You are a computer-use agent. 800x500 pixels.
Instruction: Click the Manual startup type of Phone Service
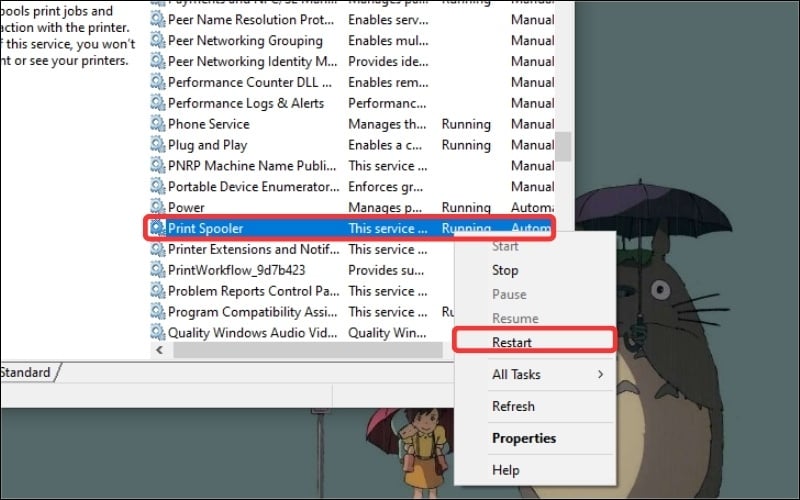pyautogui.click(x=533, y=124)
